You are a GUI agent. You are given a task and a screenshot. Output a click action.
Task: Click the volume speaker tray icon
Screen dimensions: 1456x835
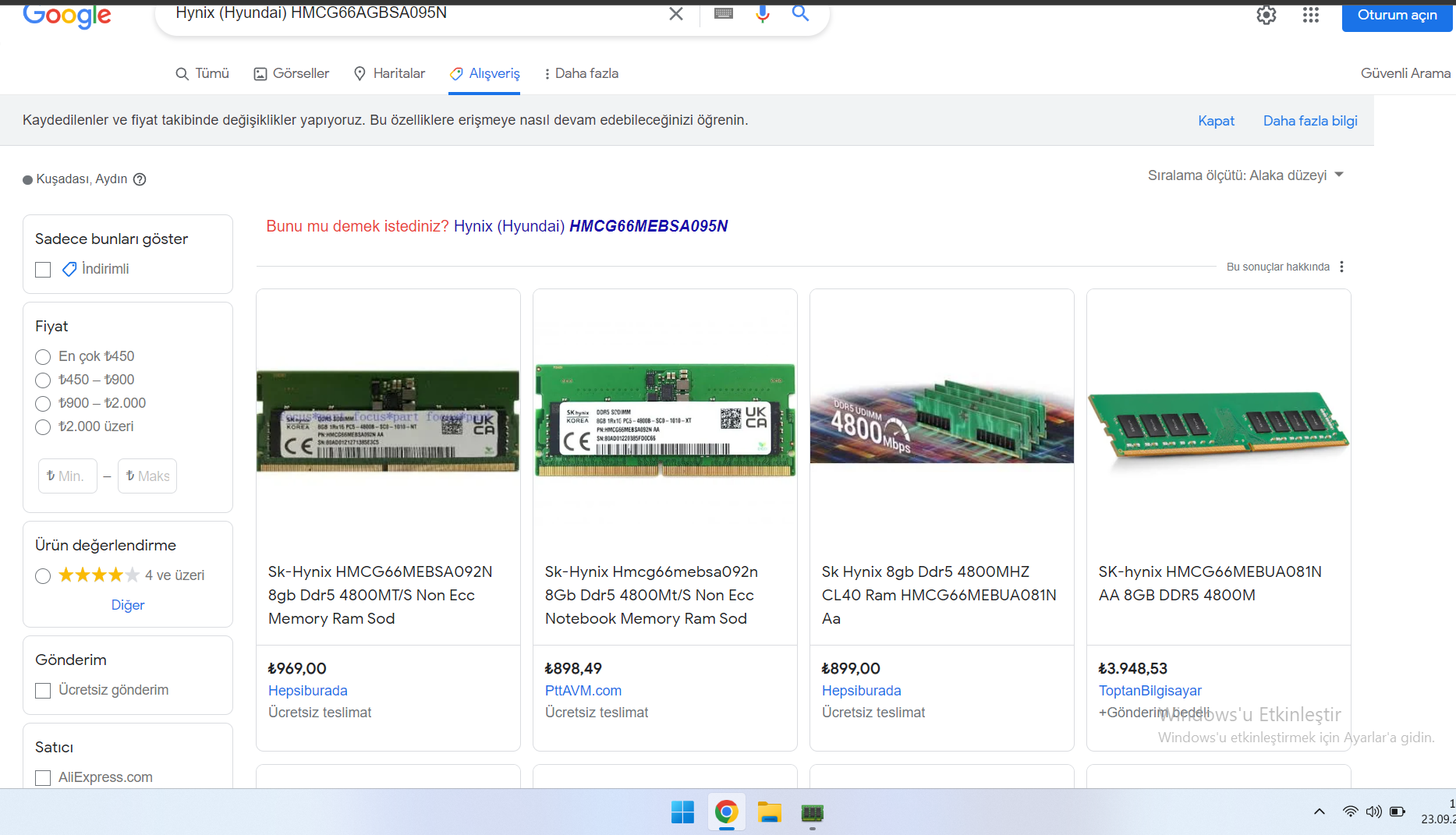click(x=1373, y=812)
